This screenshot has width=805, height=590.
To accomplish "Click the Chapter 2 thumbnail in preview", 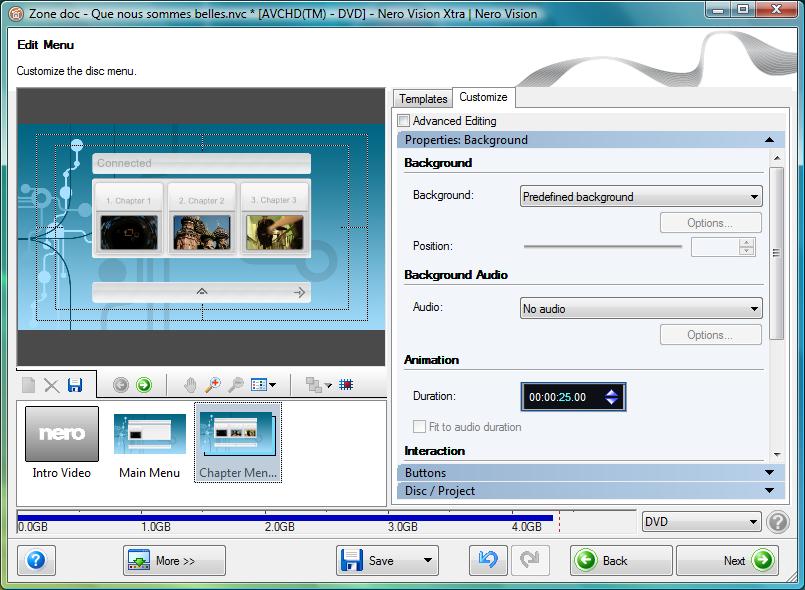I will (202, 232).
